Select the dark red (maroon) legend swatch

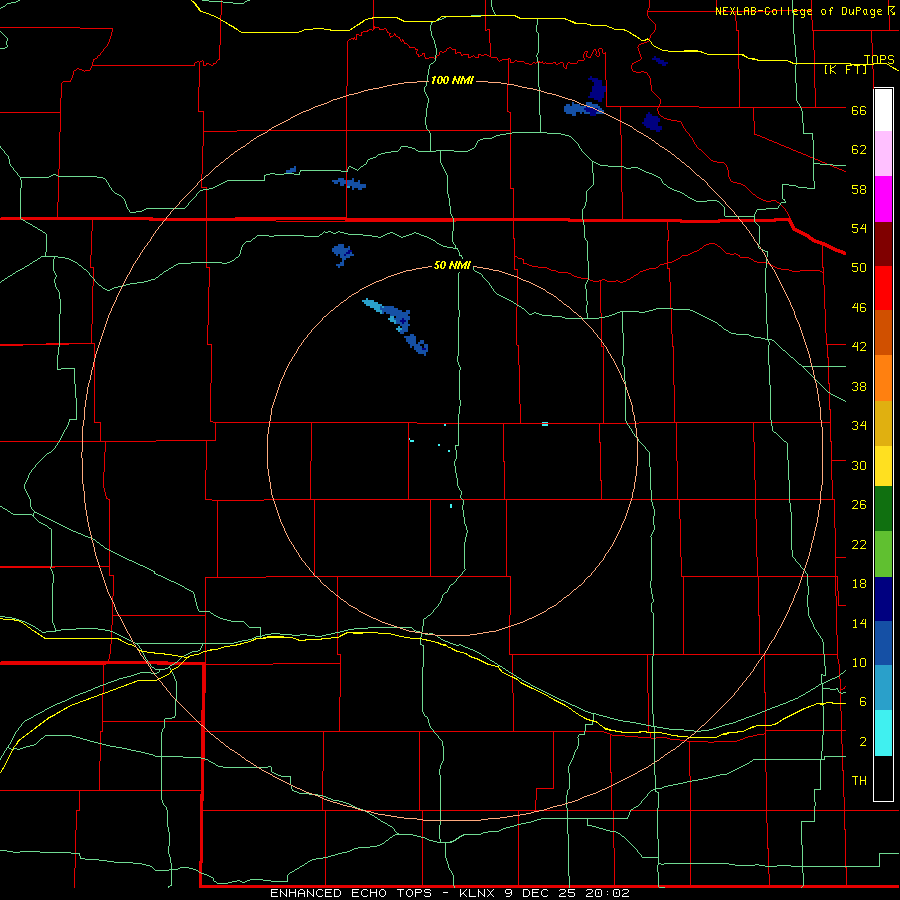point(883,244)
